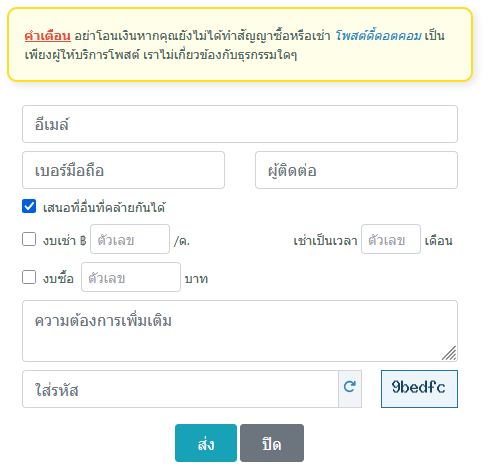The image size is (488, 474).
Task: Click the textarea resize handle corner
Action: (449, 353)
